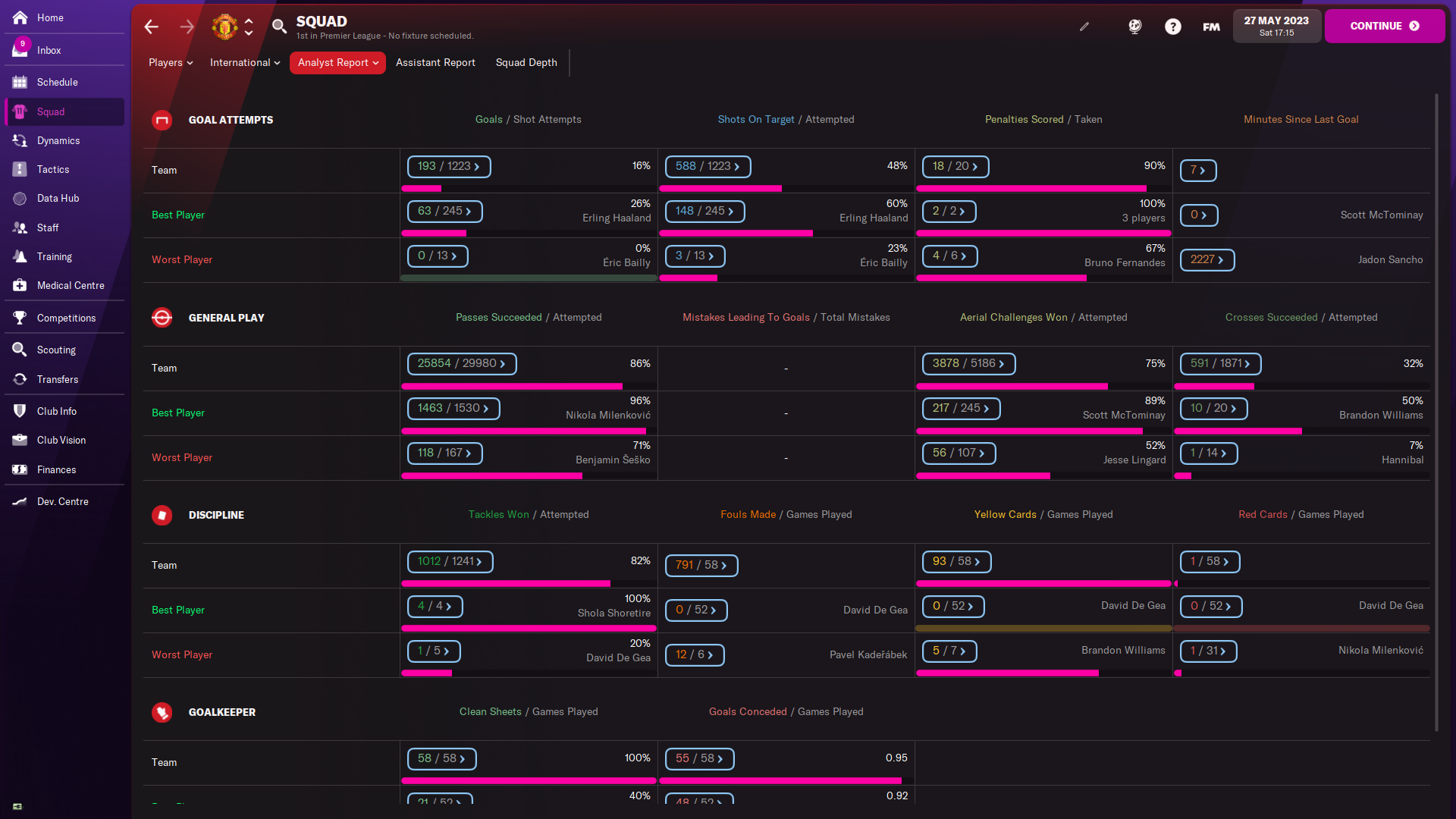Switch to the Squad Depth tab
Image resolution: width=1456 pixels, height=819 pixels.
[x=526, y=62]
